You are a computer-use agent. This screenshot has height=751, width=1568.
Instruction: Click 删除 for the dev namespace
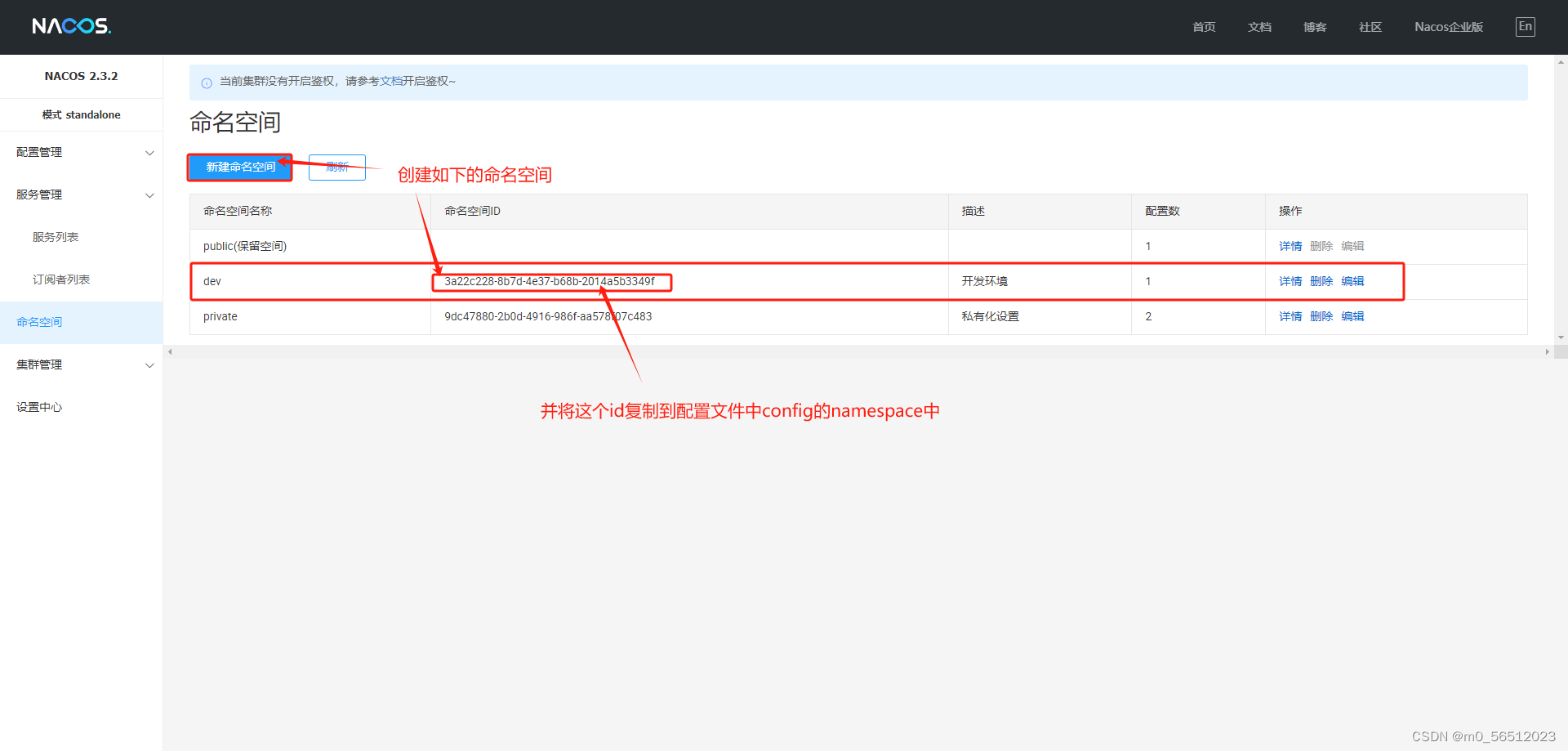click(1321, 281)
